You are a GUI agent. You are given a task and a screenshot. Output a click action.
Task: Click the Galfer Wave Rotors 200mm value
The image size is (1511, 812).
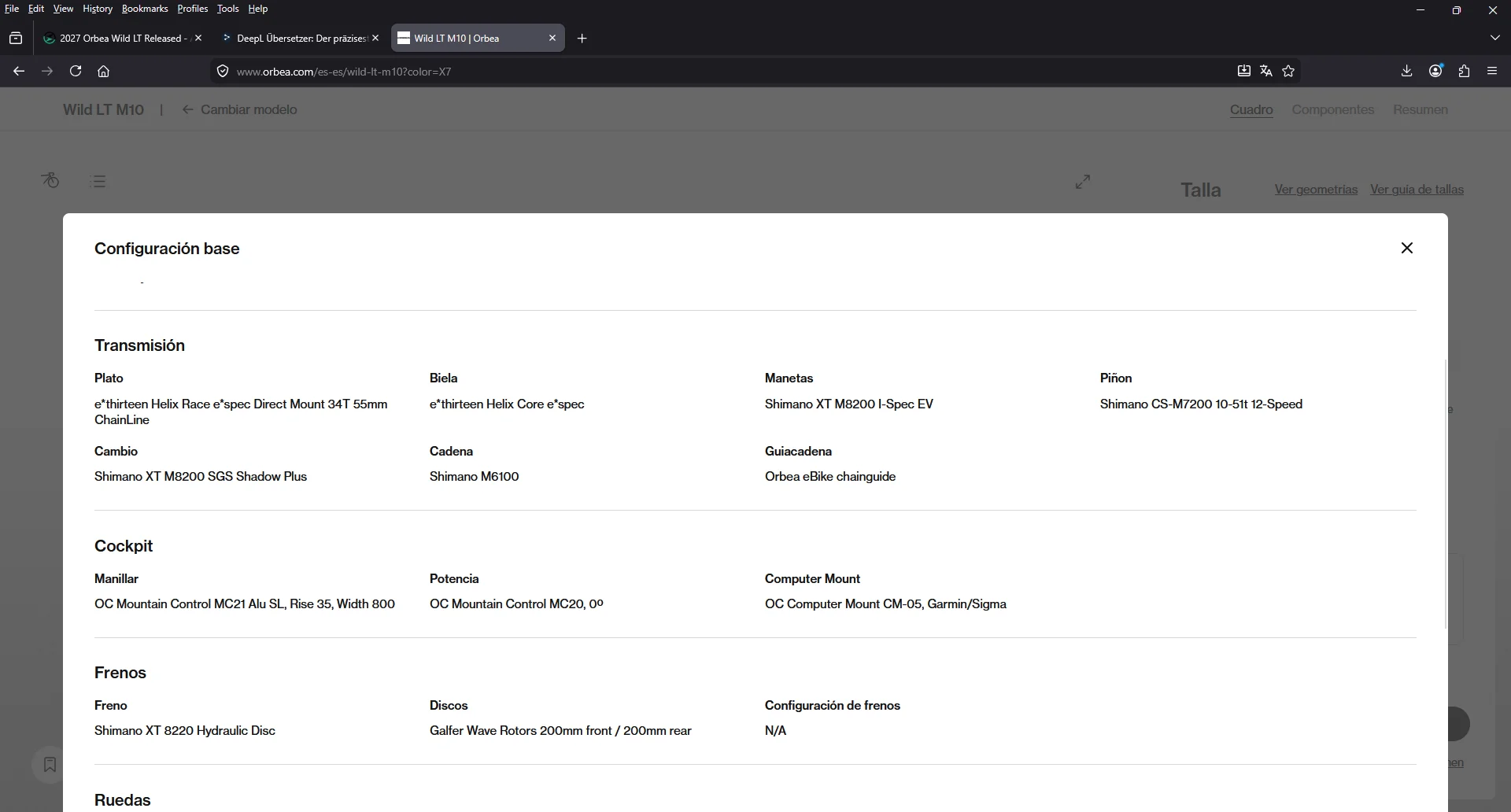point(560,731)
